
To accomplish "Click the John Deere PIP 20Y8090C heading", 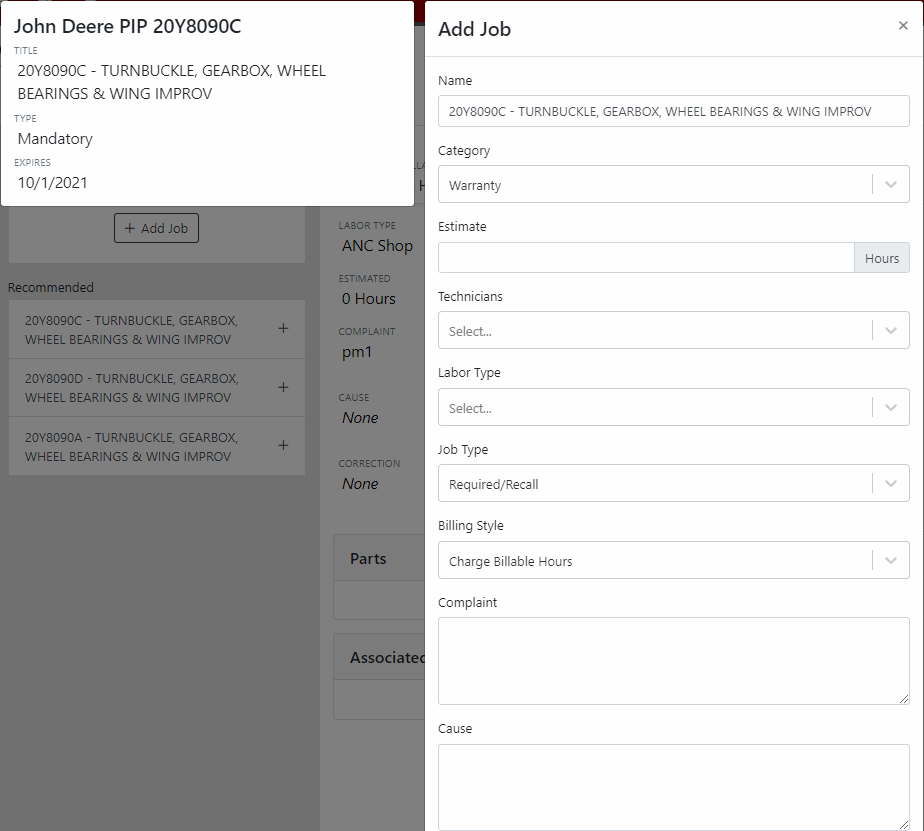I will click(x=127, y=27).
